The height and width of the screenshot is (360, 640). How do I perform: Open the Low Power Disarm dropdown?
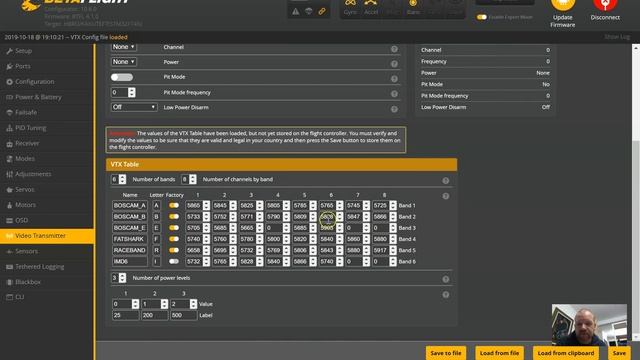tap(134, 107)
